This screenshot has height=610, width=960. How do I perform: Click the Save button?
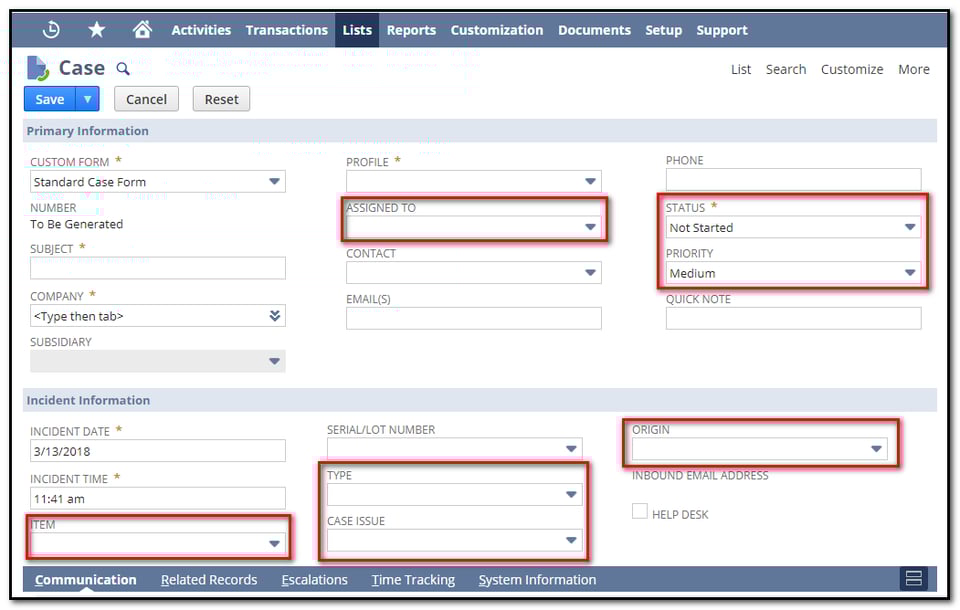pos(49,99)
